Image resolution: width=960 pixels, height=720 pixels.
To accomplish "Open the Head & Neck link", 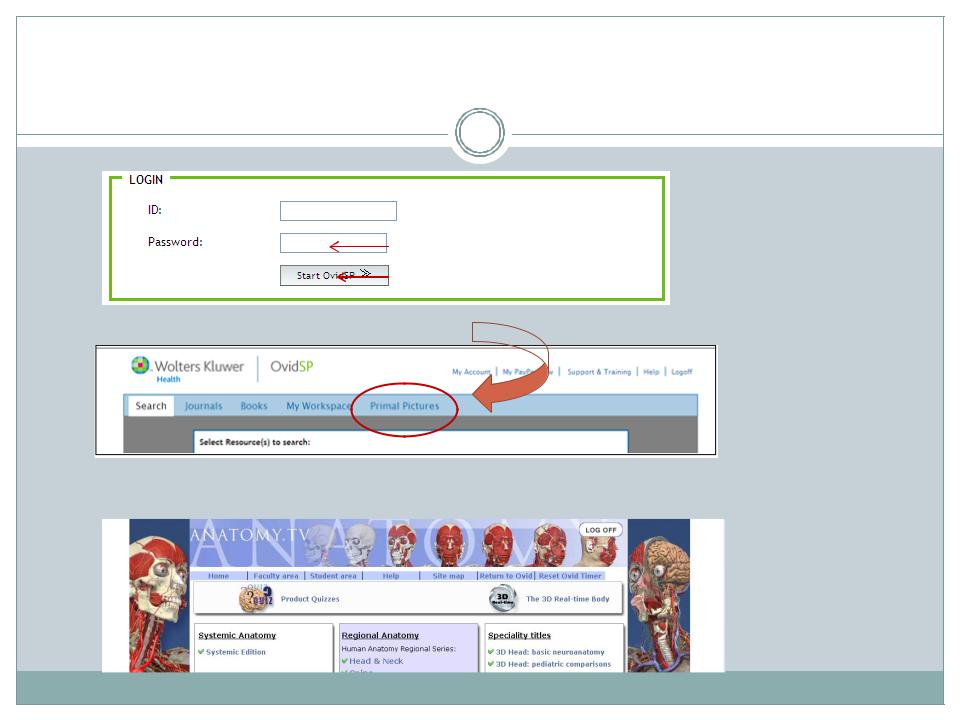I will click(376, 661).
